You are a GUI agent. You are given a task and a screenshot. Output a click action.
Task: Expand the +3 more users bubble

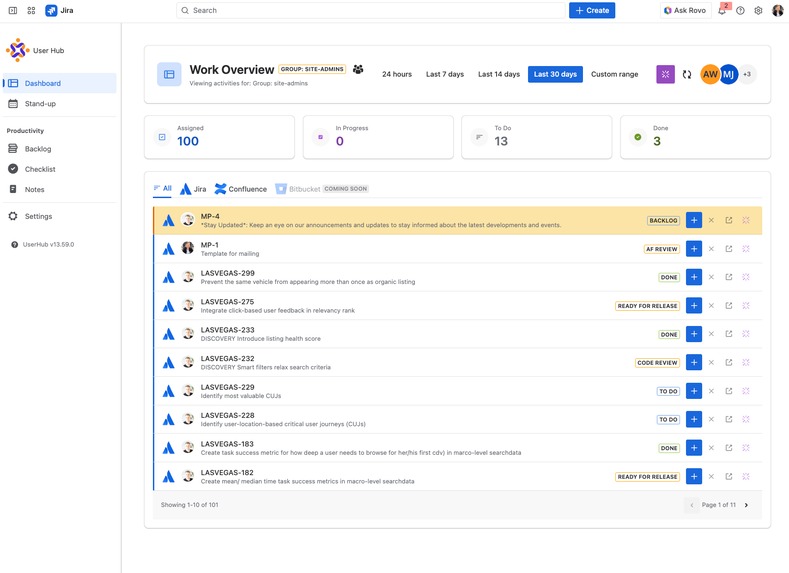coord(747,74)
